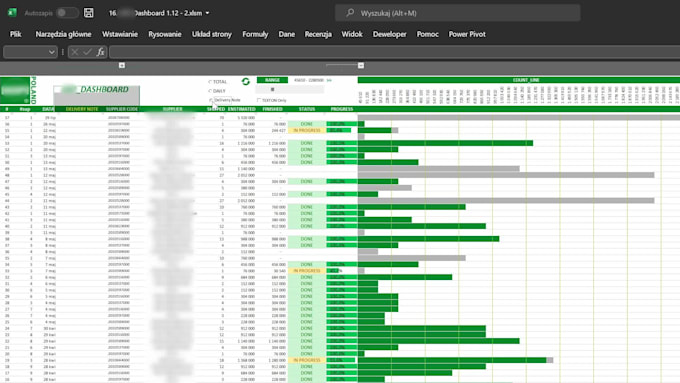Click into the formula bar field
The height and width of the screenshot is (383, 680).
[x=394, y=52]
